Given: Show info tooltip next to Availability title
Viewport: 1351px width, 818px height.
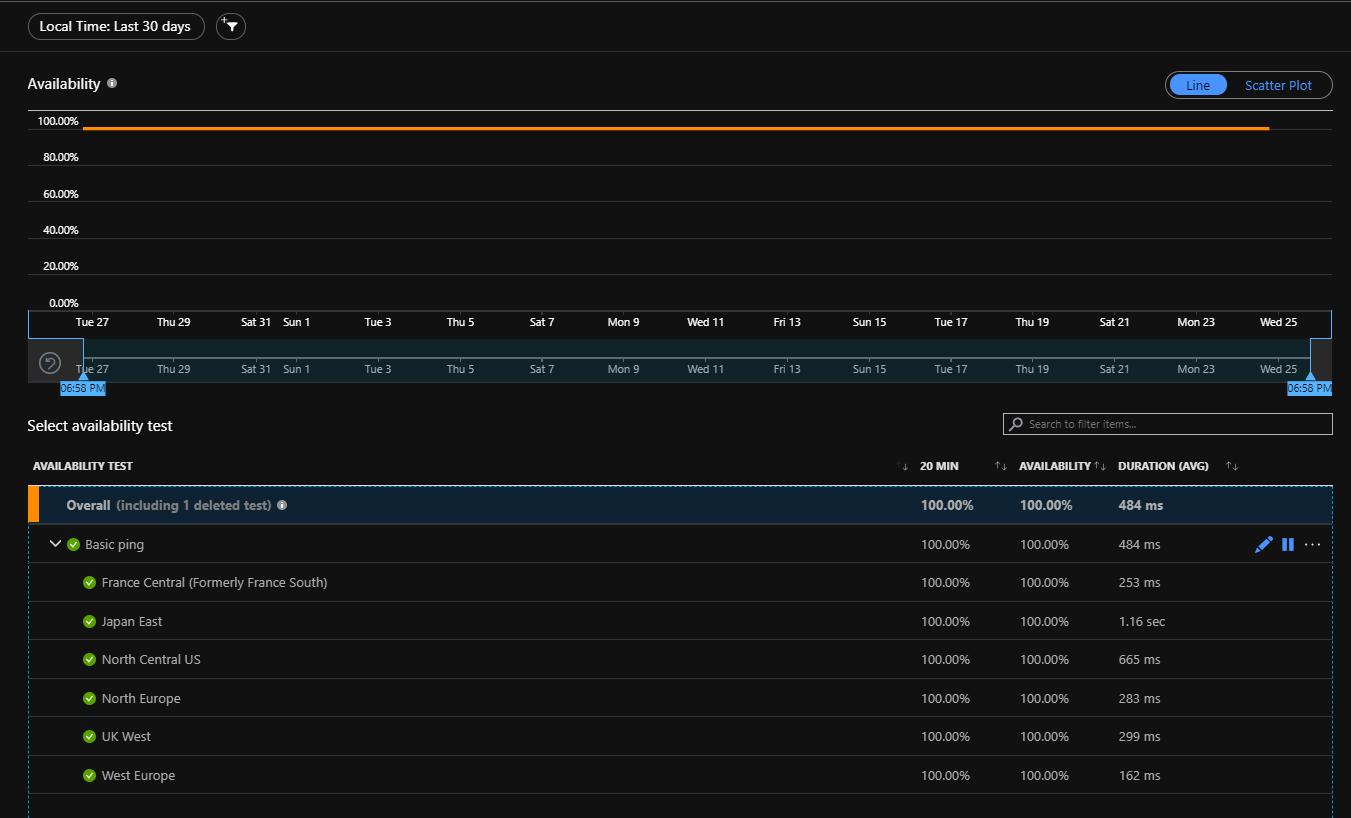Looking at the screenshot, I should pos(112,83).
